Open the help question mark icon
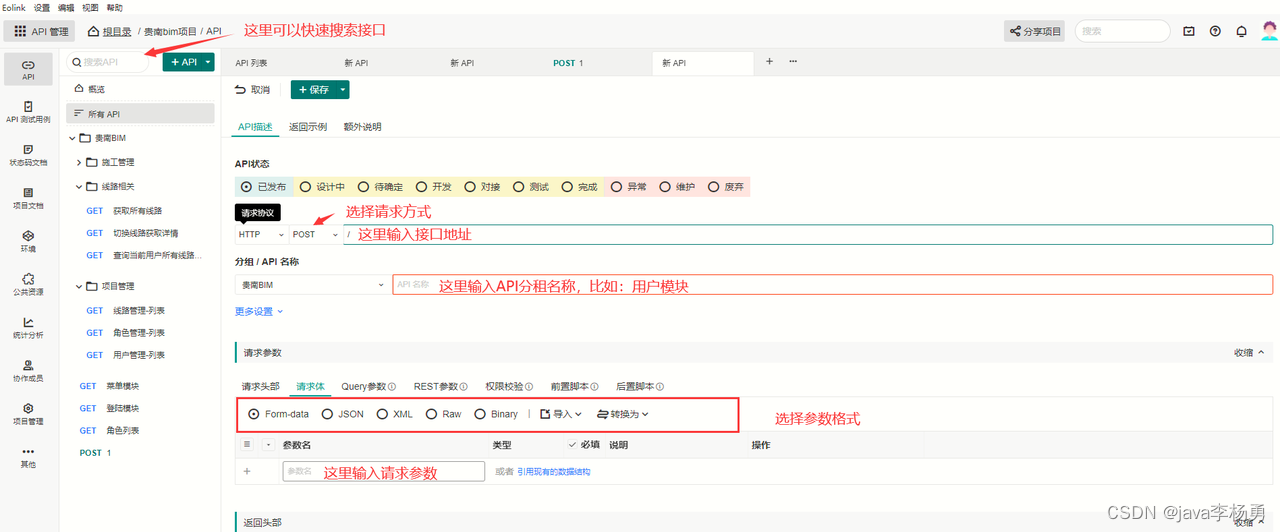 point(1215,31)
